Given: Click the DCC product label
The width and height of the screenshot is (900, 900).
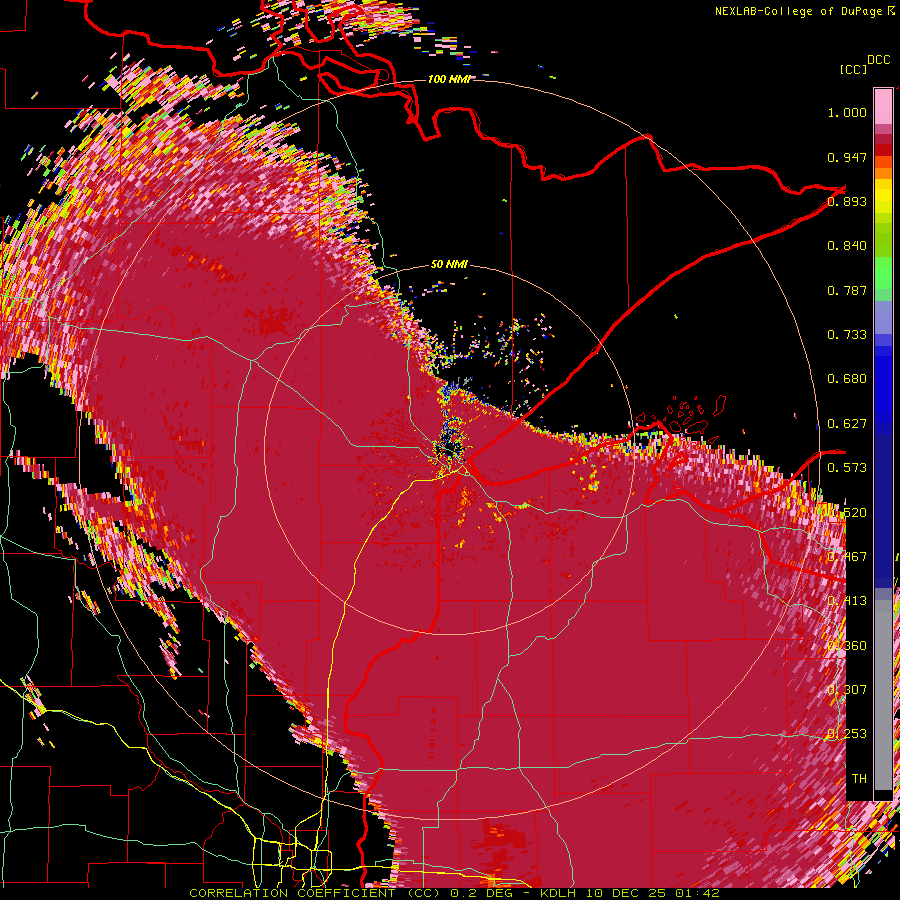Looking at the screenshot, I should coord(878,60).
